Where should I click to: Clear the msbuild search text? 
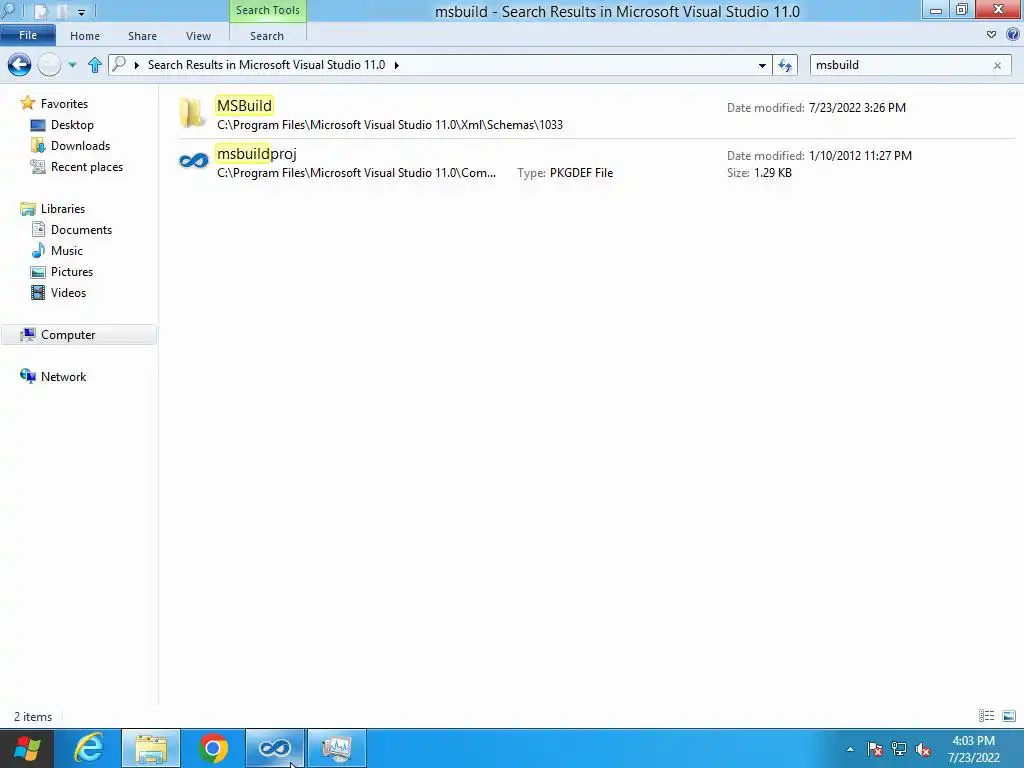pos(997,65)
